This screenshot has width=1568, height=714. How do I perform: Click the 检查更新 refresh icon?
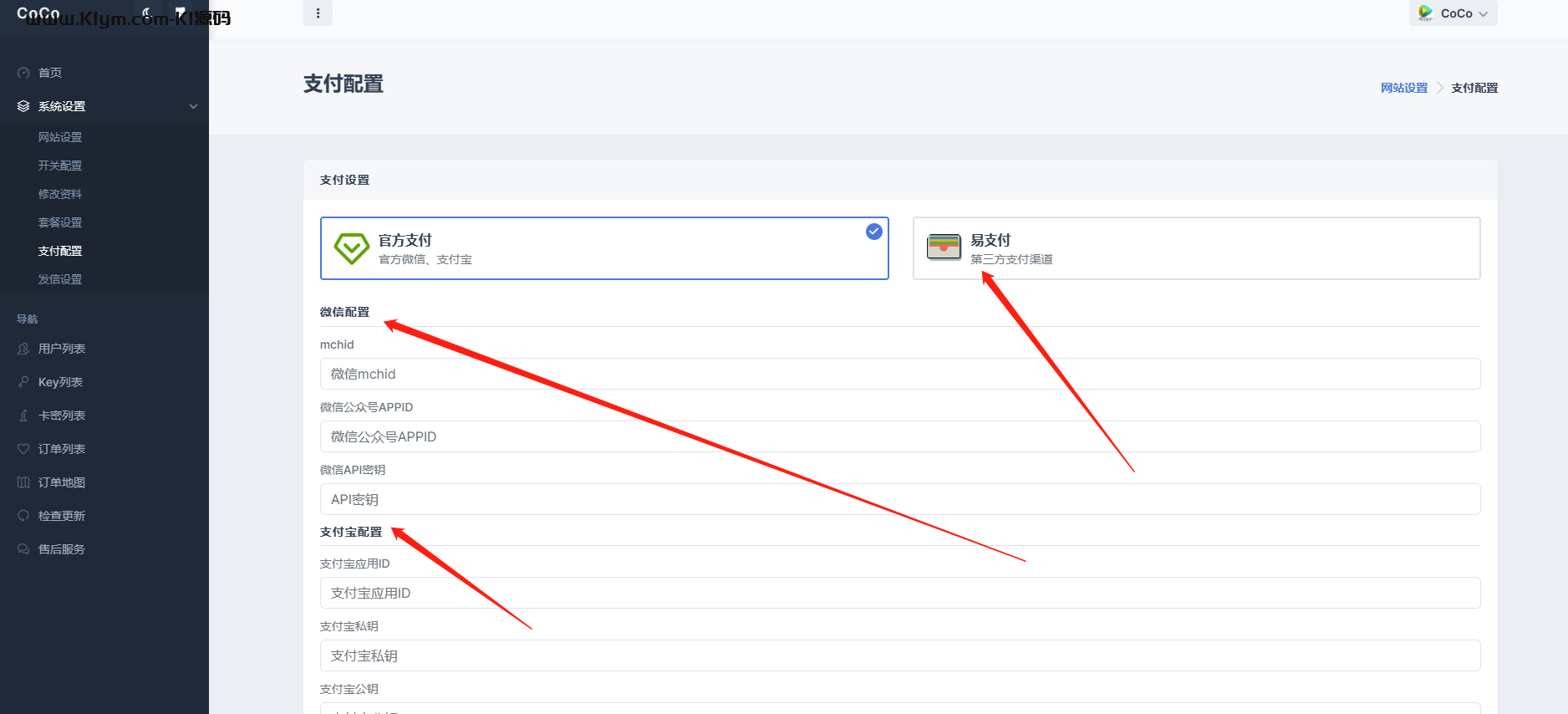click(23, 516)
